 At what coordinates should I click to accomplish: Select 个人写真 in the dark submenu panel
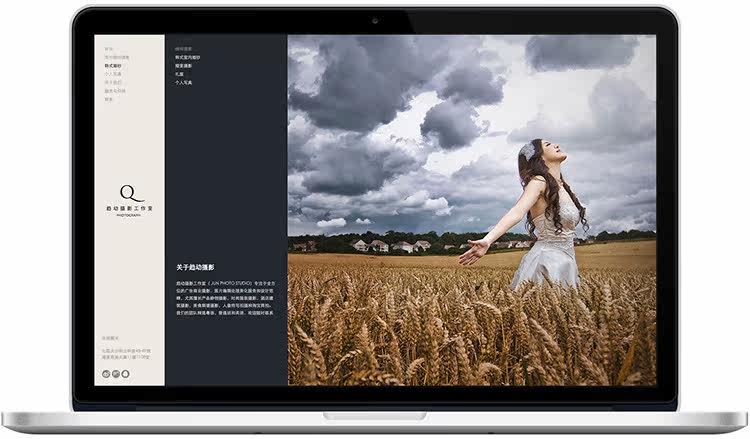[185, 83]
